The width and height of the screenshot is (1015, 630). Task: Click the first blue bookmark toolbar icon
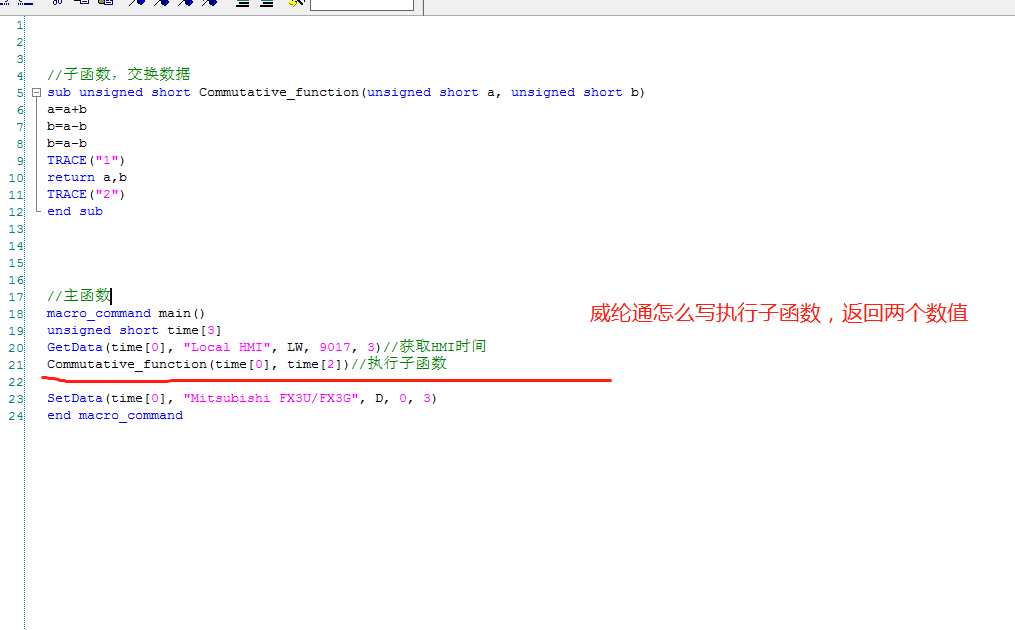tap(137, 3)
